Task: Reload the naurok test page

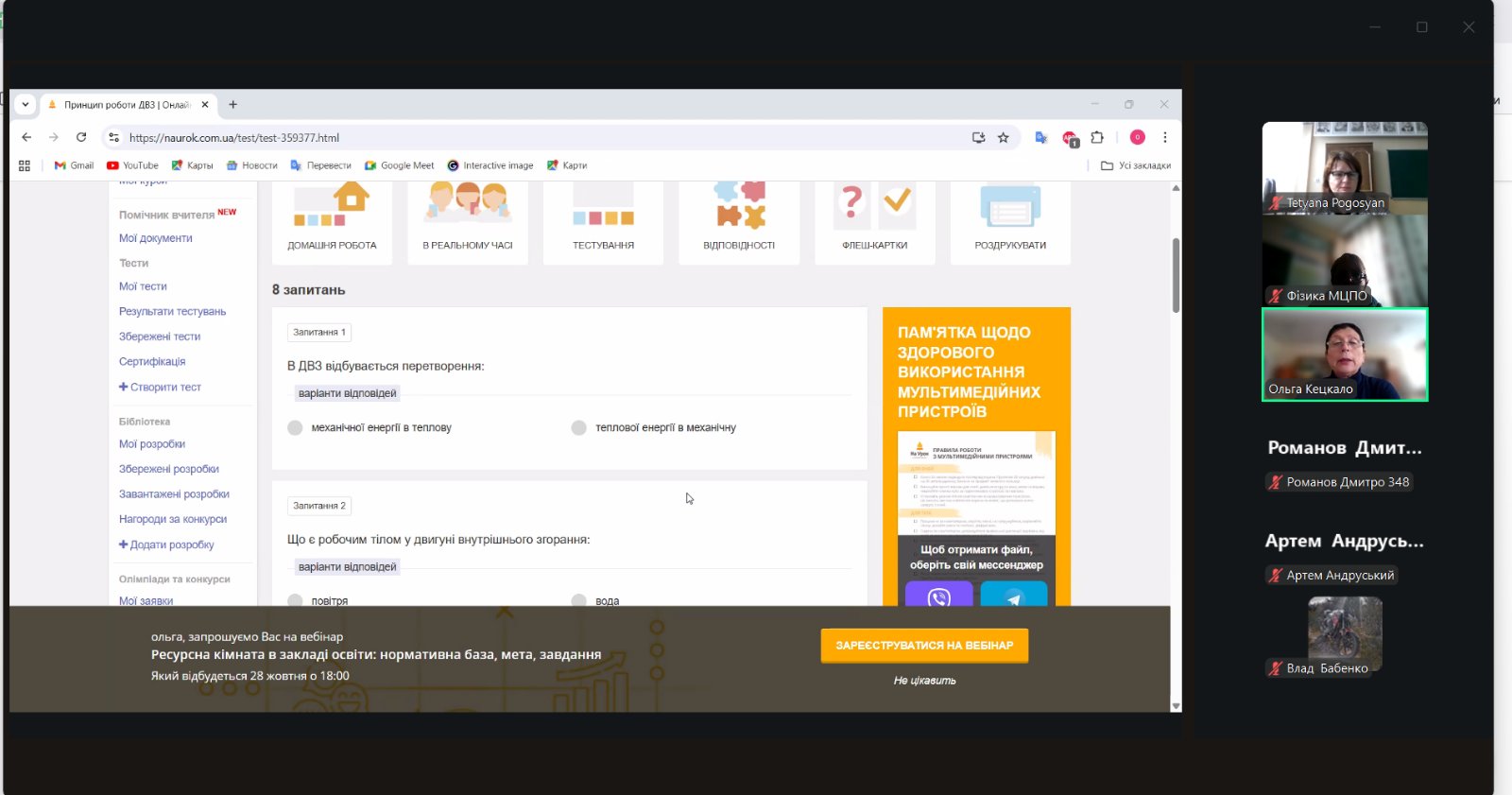Action: (x=81, y=137)
